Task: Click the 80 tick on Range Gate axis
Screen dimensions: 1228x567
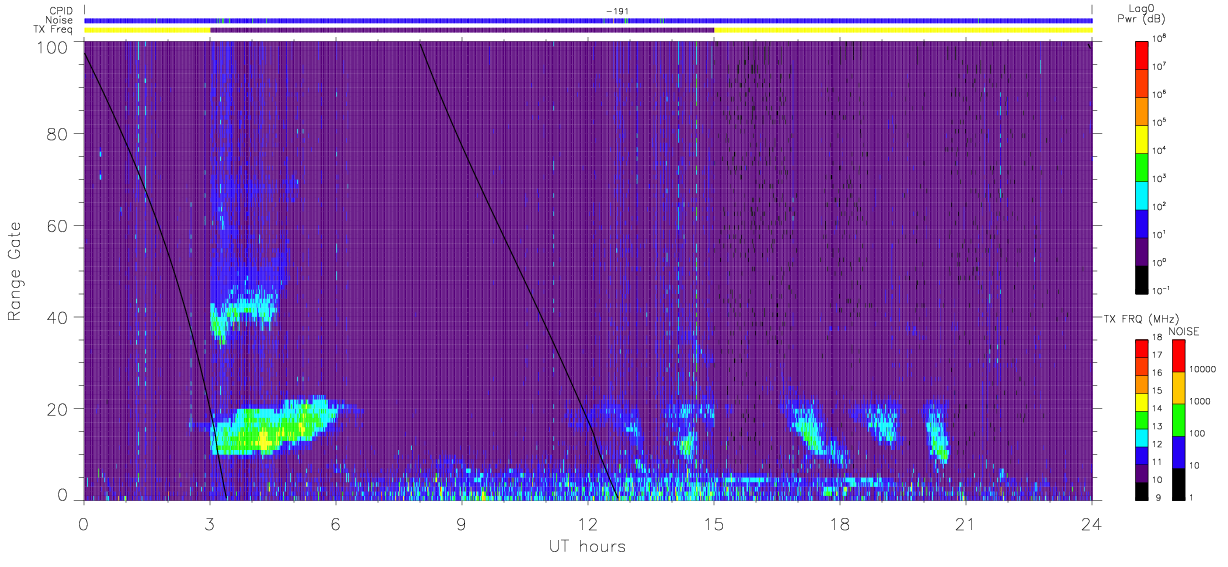Action: (x=59, y=134)
